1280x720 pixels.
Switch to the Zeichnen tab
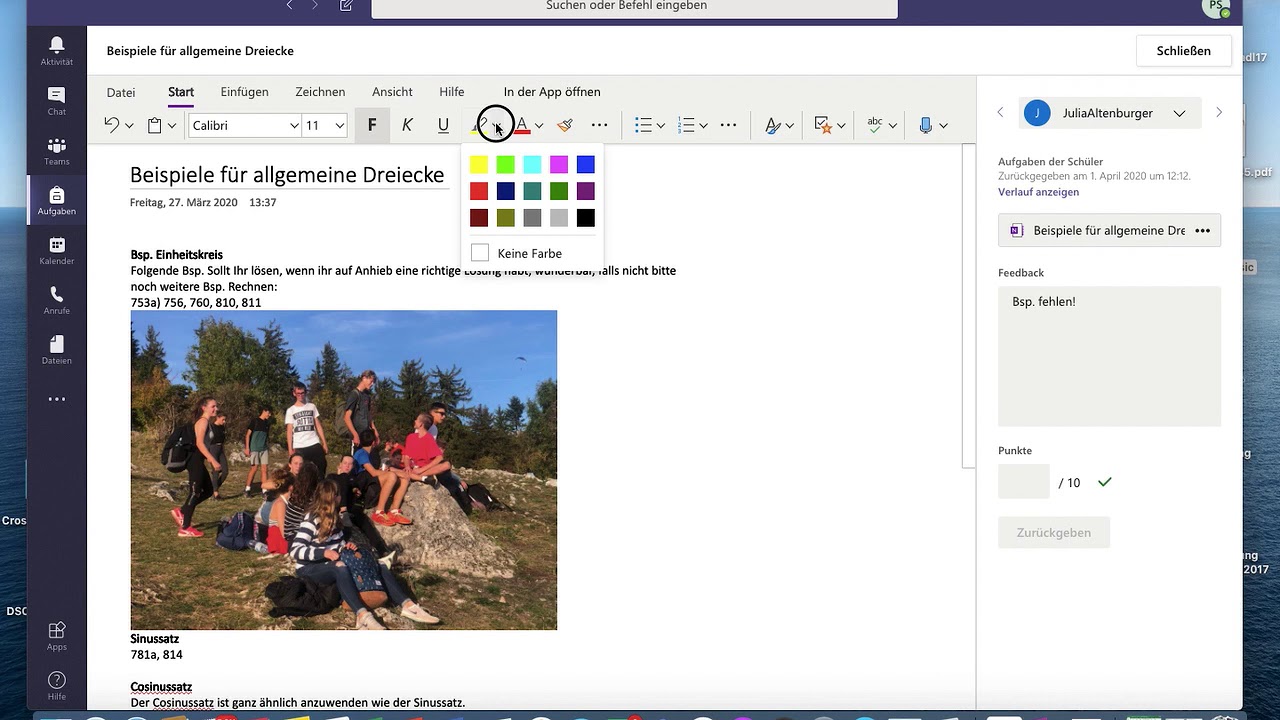click(320, 92)
